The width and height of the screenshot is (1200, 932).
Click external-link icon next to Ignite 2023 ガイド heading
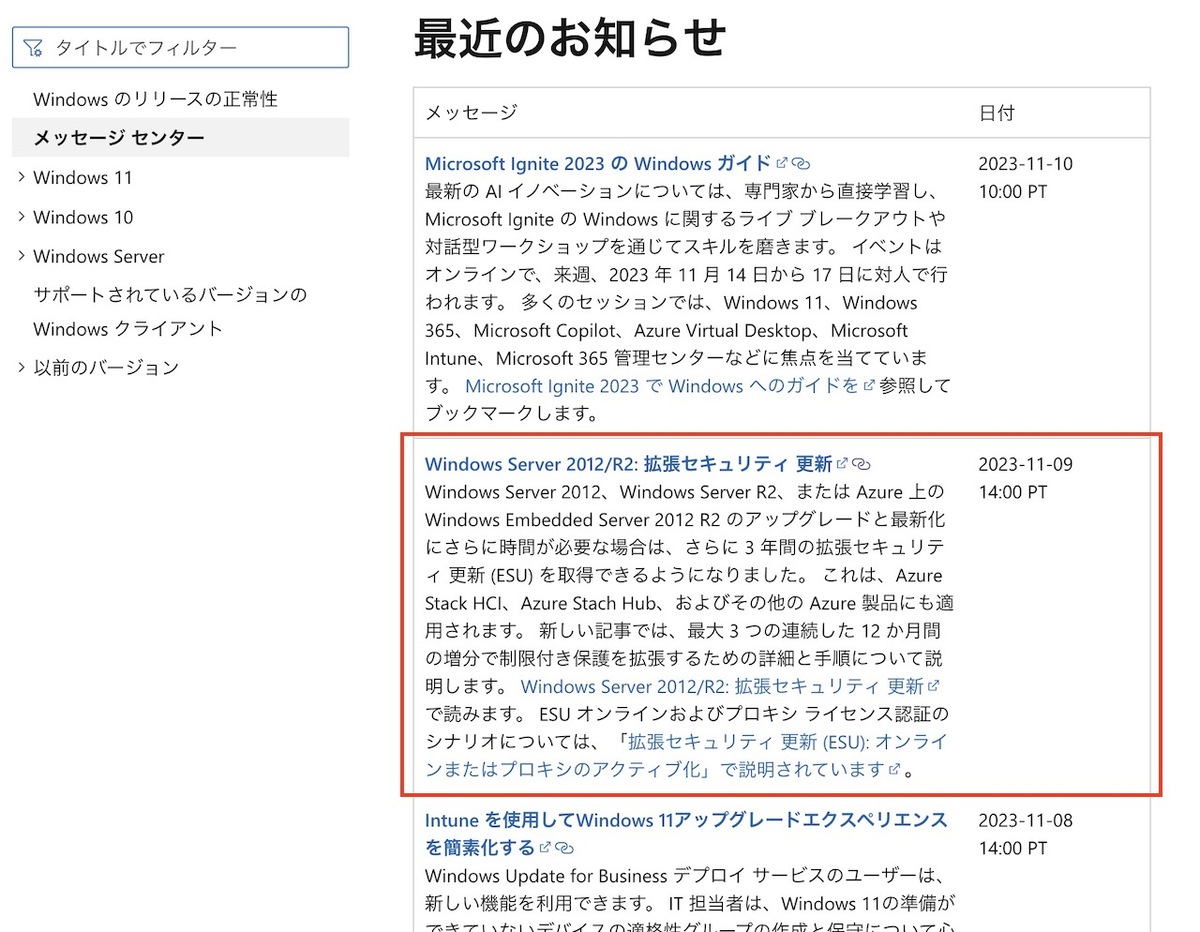pos(782,162)
